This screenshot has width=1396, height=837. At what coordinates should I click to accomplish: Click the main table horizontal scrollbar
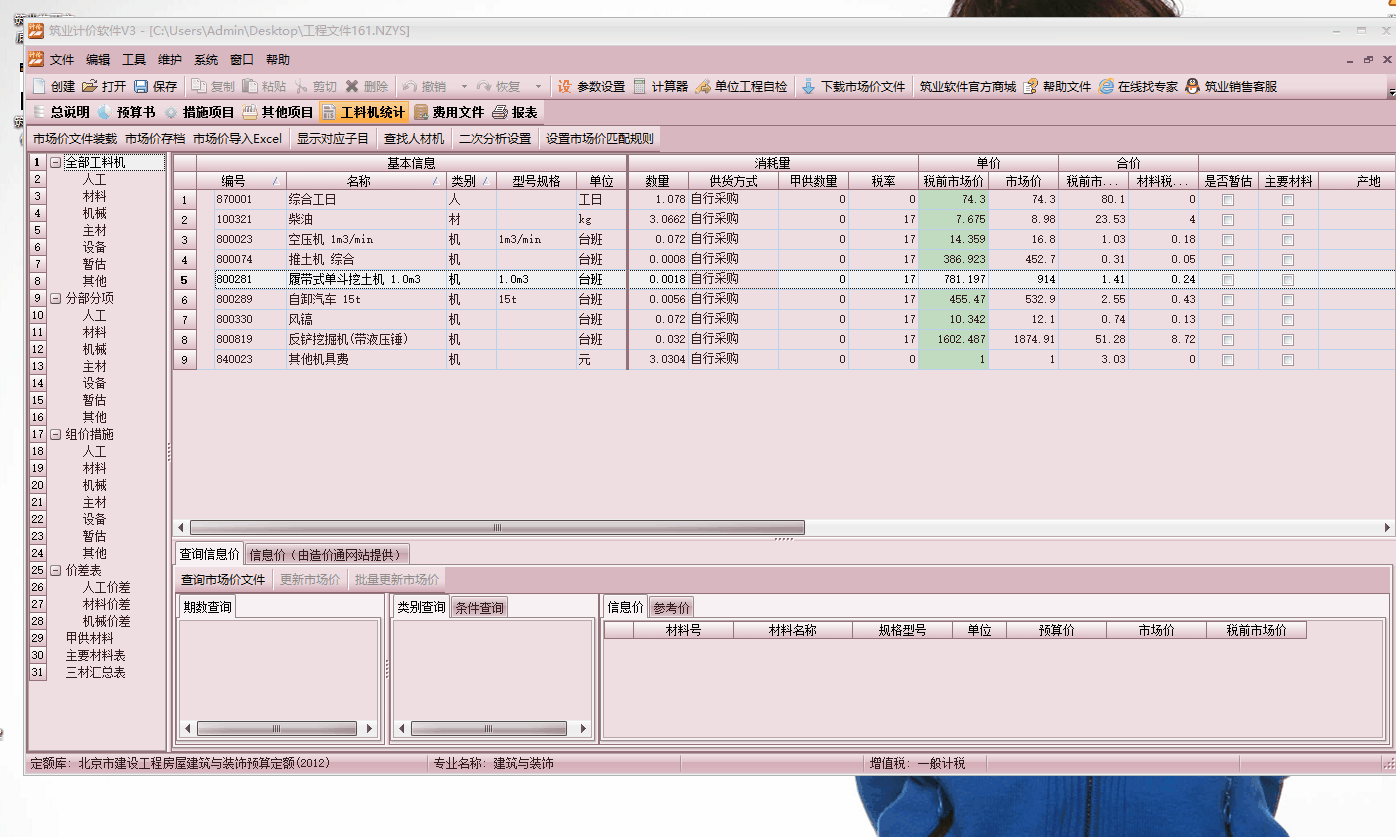pyautogui.click(x=497, y=528)
